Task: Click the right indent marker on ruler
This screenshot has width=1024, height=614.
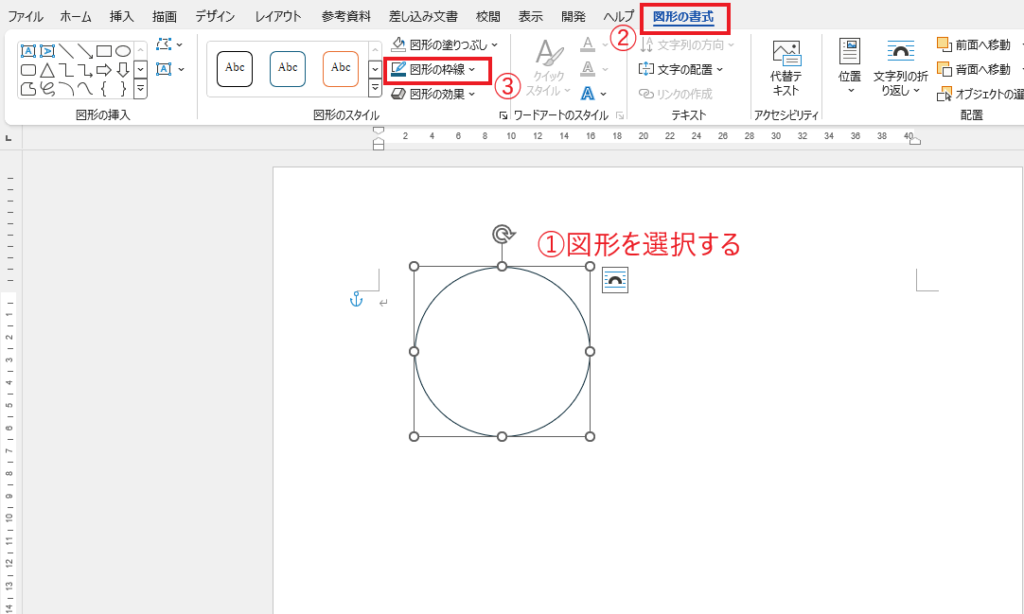Action: click(915, 140)
